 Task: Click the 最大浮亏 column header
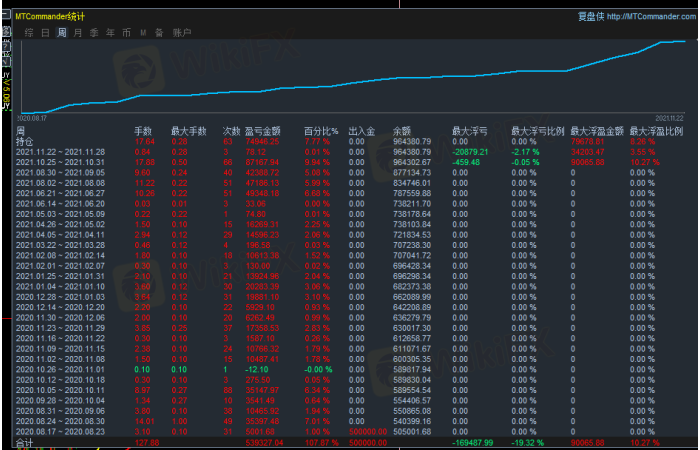(469, 131)
